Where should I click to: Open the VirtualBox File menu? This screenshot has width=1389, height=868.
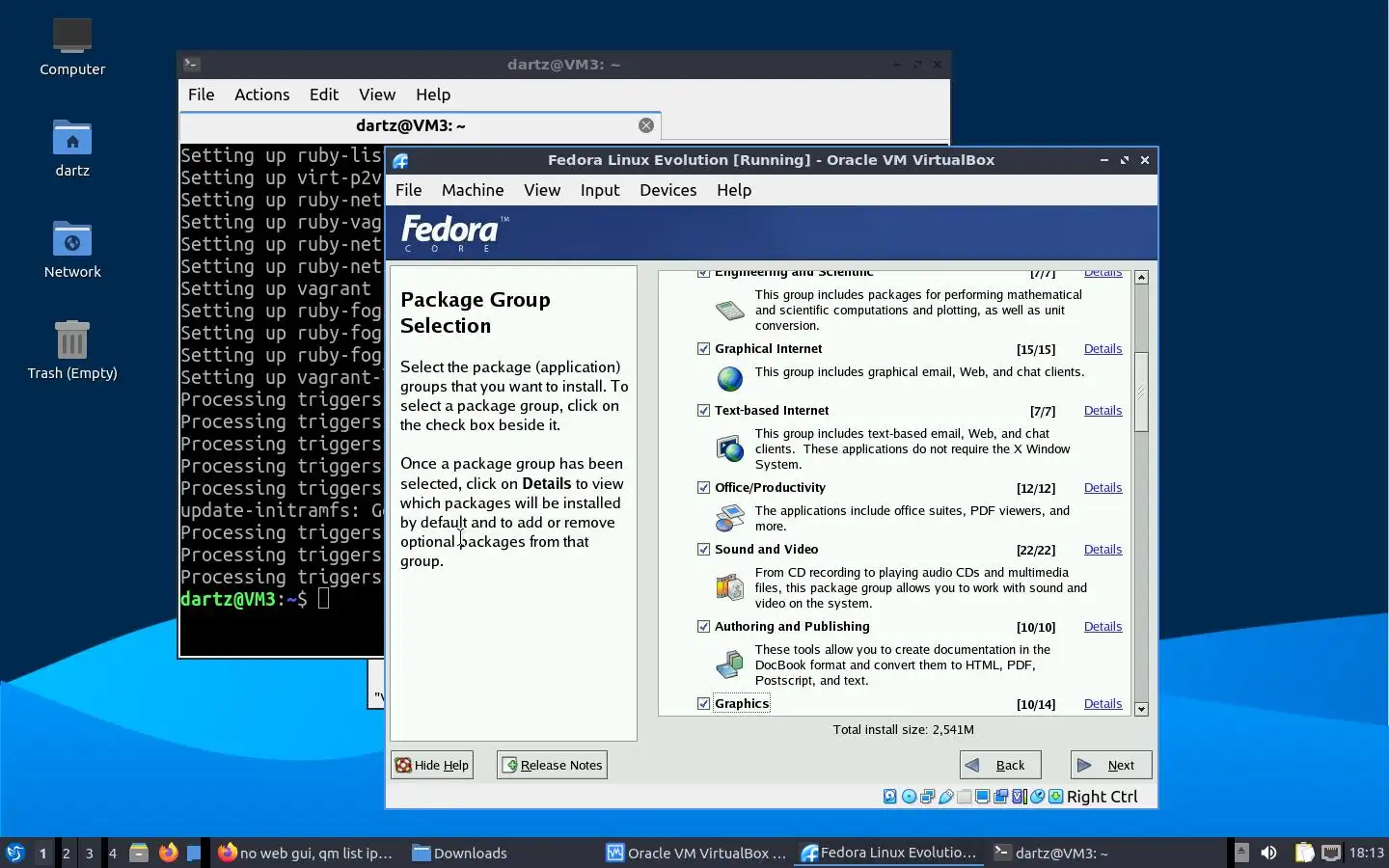point(409,190)
